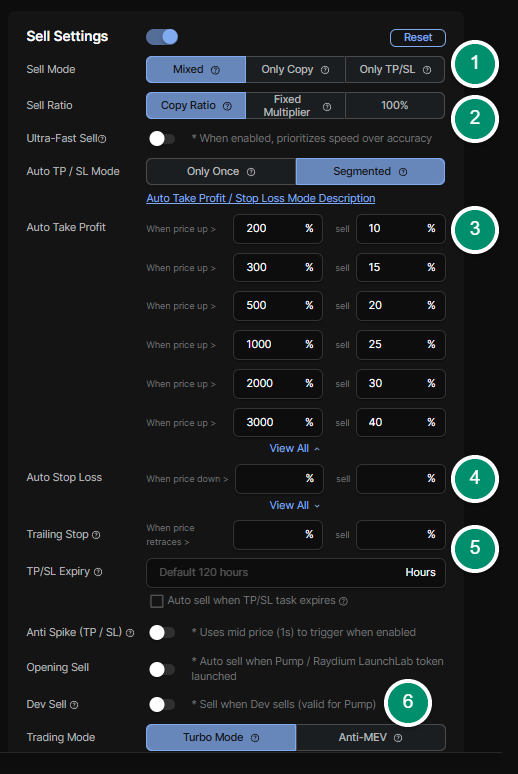The width and height of the screenshot is (518, 774).
Task: Collapse Auto Take Profit with View All
Action: (x=294, y=448)
